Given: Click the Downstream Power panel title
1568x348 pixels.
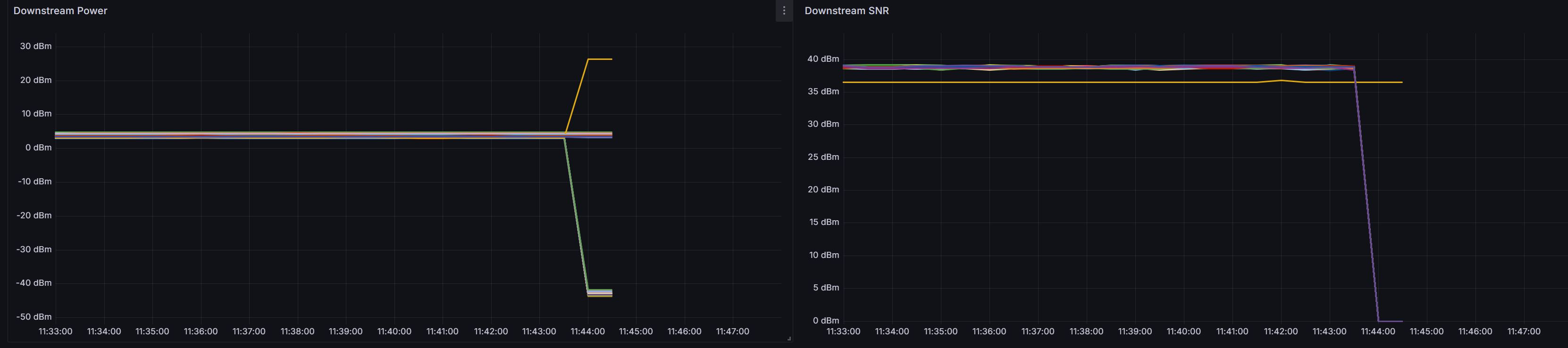Looking at the screenshot, I should 60,11.
